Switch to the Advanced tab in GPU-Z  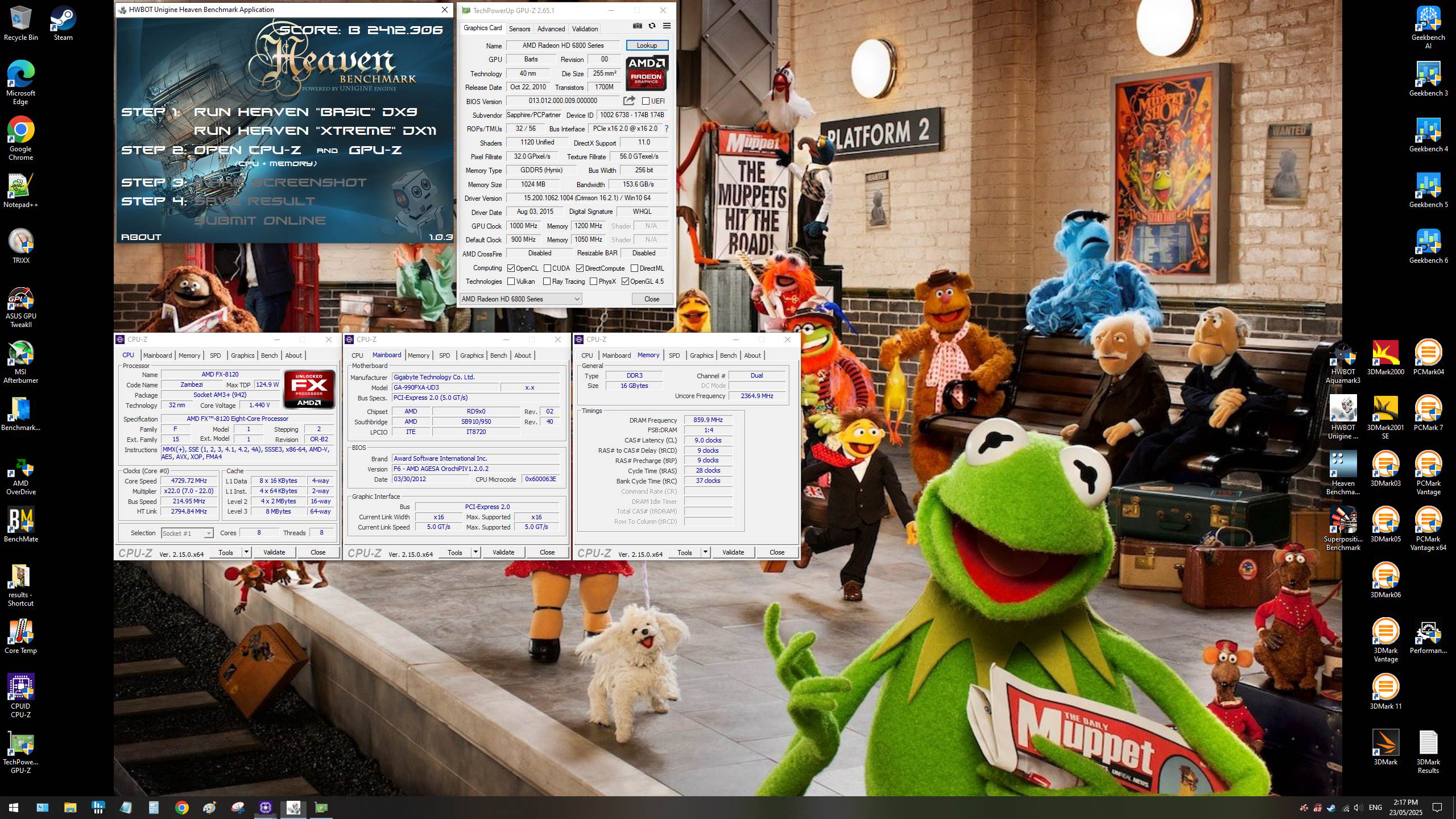(x=551, y=29)
